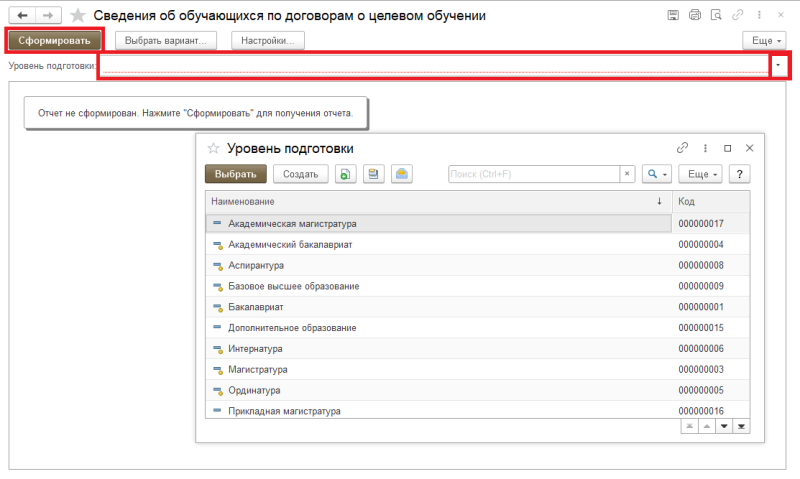800x479 pixels.
Task: Open the Настройки... button
Action: [268, 40]
